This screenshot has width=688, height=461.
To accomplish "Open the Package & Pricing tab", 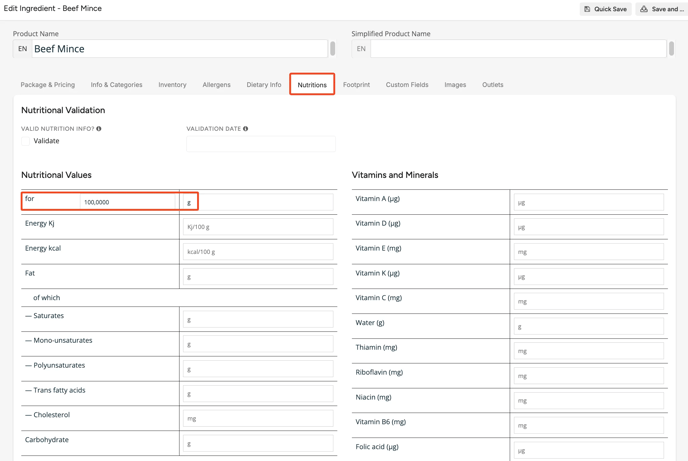I will coord(48,85).
